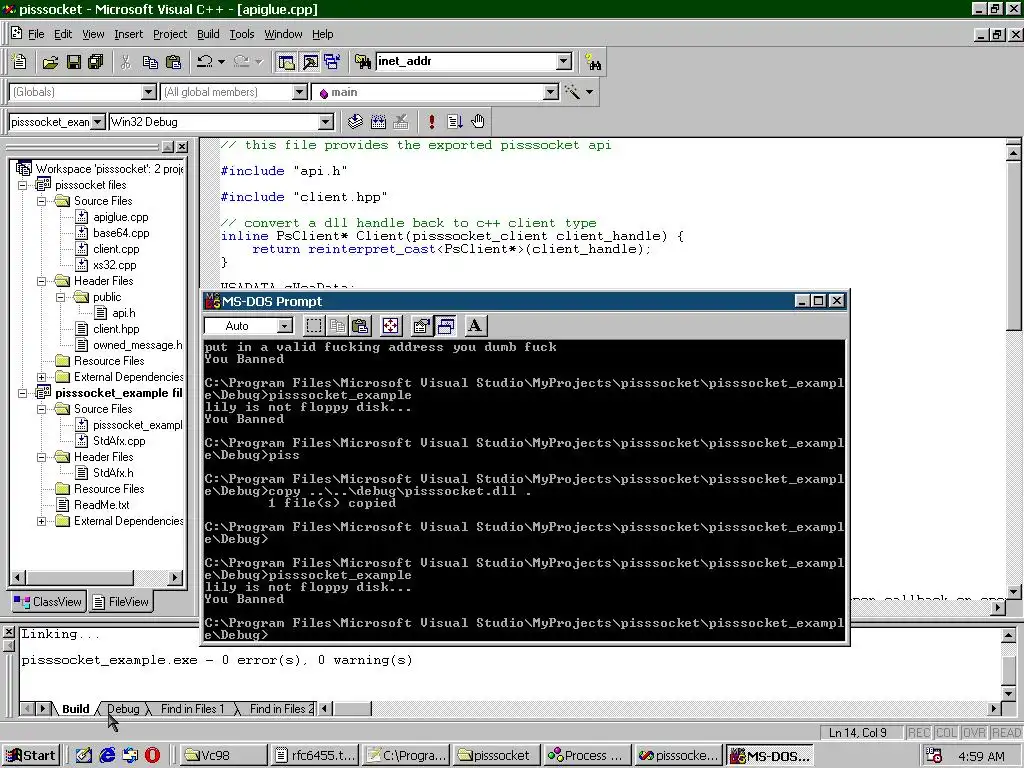Toggle the Workspace window icon
The width and height of the screenshot is (1024, 768).
(286, 62)
